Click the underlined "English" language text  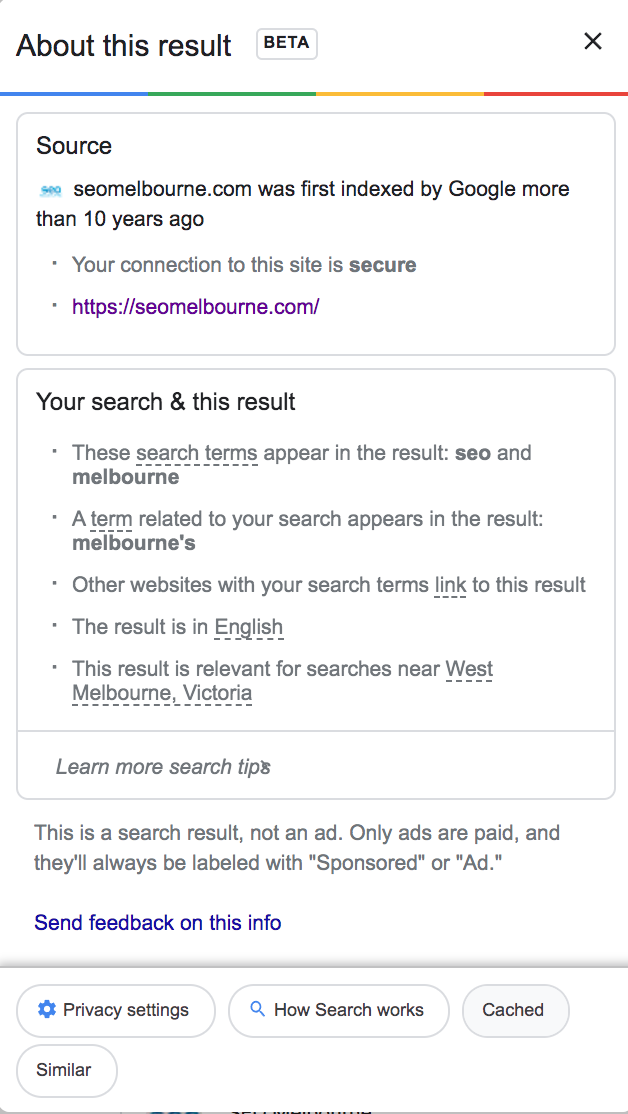(x=249, y=627)
